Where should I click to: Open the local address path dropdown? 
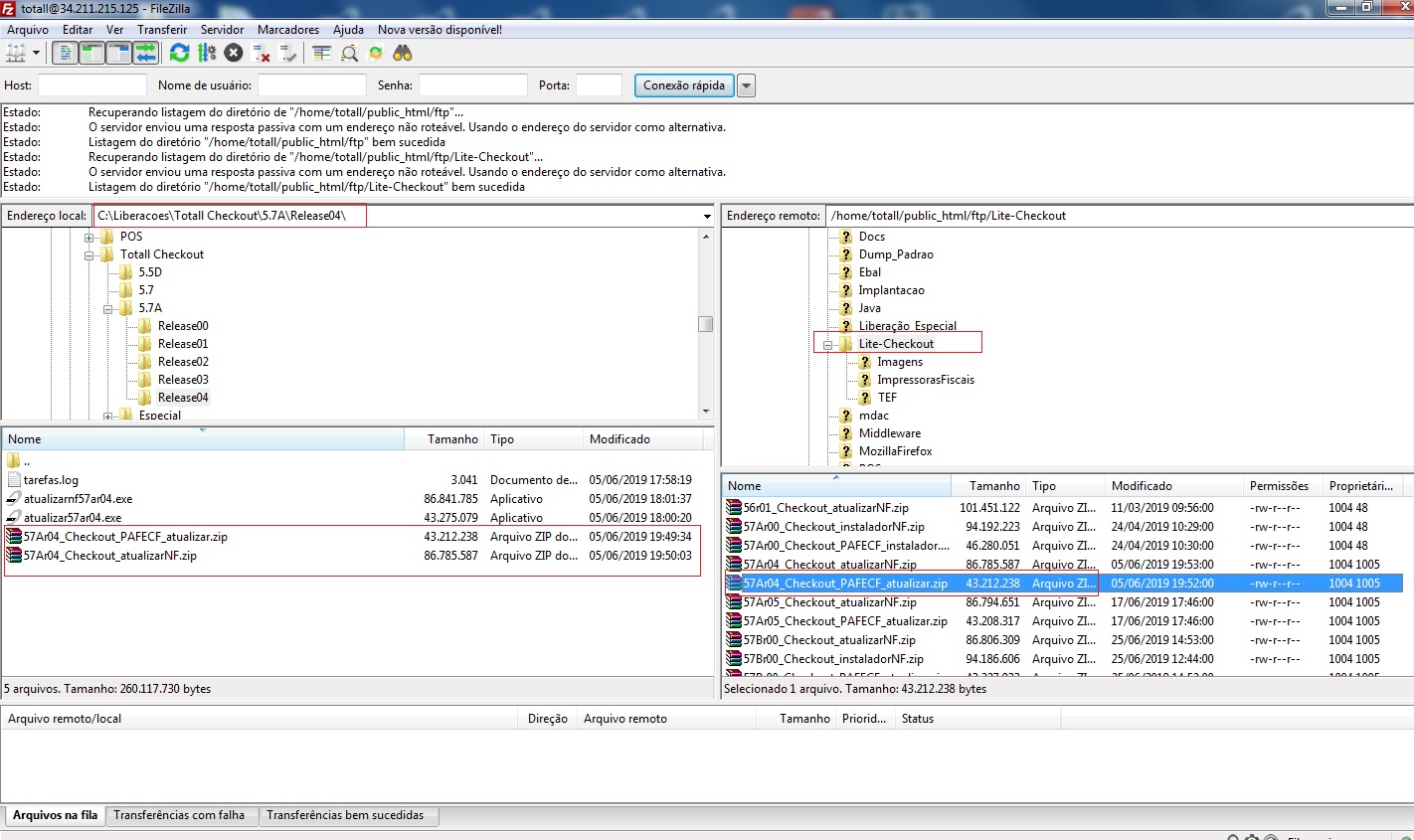click(x=707, y=216)
